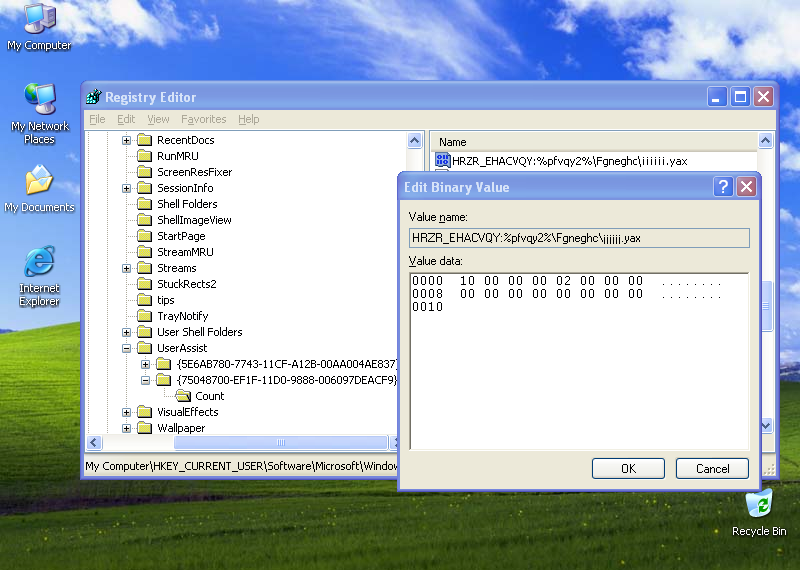Select the StartPage folder icon

point(145,236)
